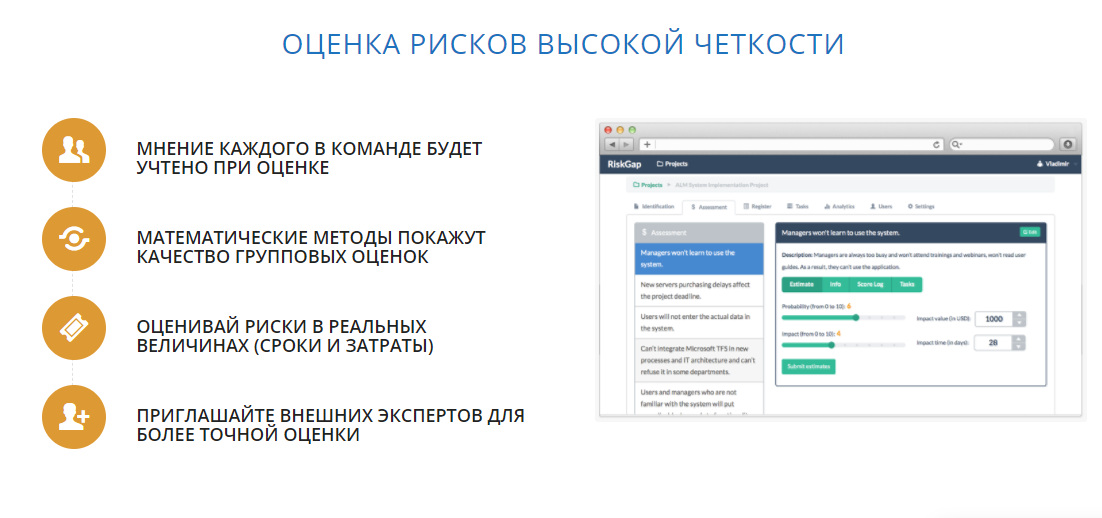Click the orange add-user icon
The width and height of the screenshot is (1102, 518).
point(74,417)
